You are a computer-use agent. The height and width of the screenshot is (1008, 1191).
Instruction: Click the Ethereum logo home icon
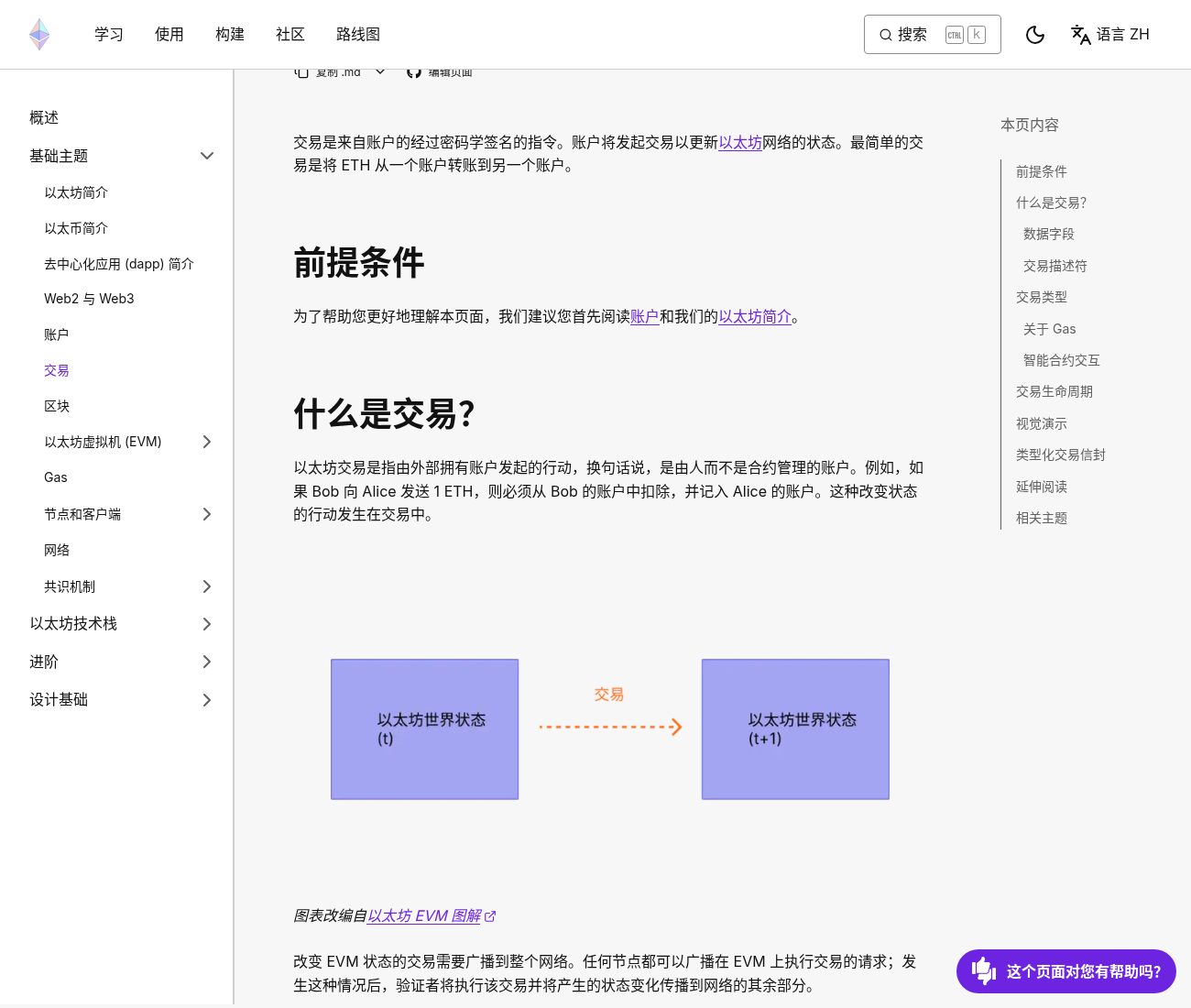point(39,34)
